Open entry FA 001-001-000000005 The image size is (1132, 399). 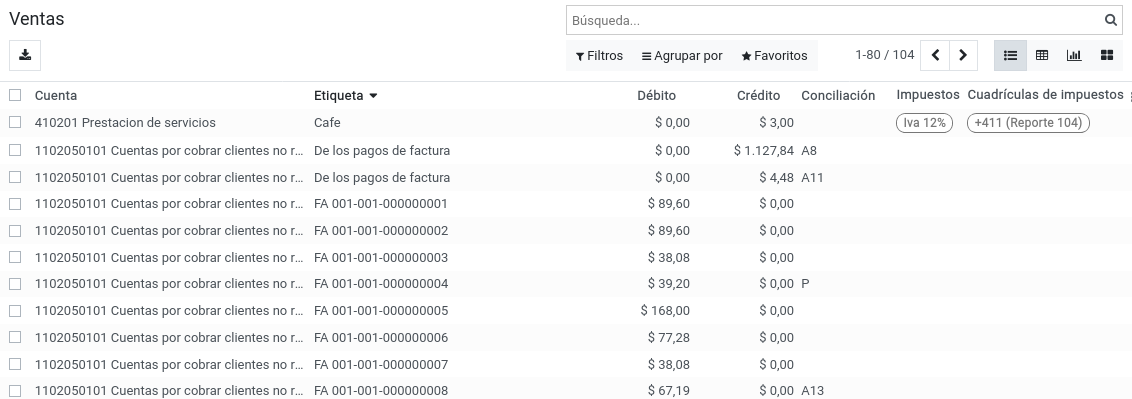click(x=380, y=310)
